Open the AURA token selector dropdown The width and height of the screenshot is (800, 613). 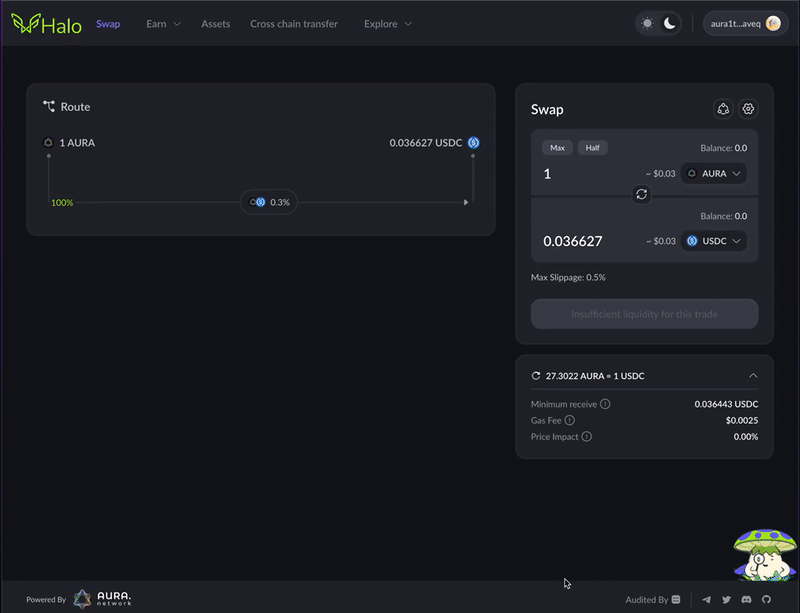click(x=714, y=174)
